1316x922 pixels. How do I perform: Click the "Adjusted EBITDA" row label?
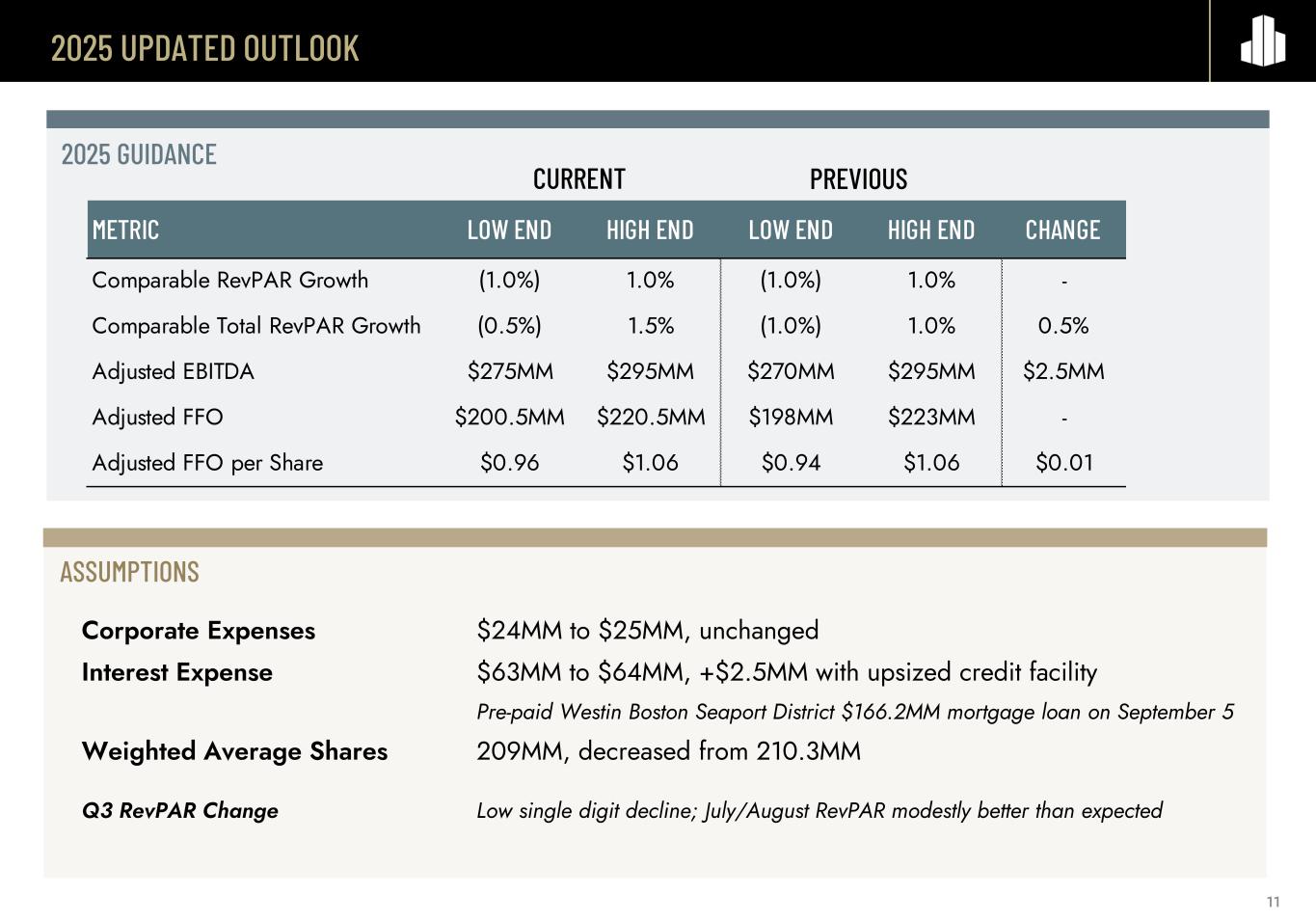click(173, 371)
